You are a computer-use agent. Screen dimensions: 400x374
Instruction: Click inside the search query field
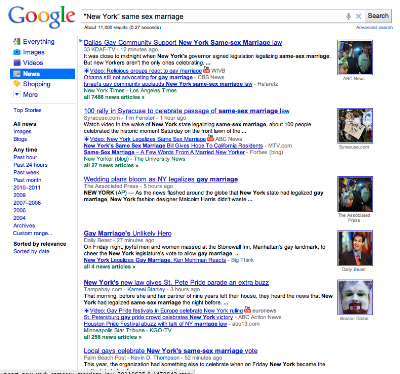click(x=213, y=16)
